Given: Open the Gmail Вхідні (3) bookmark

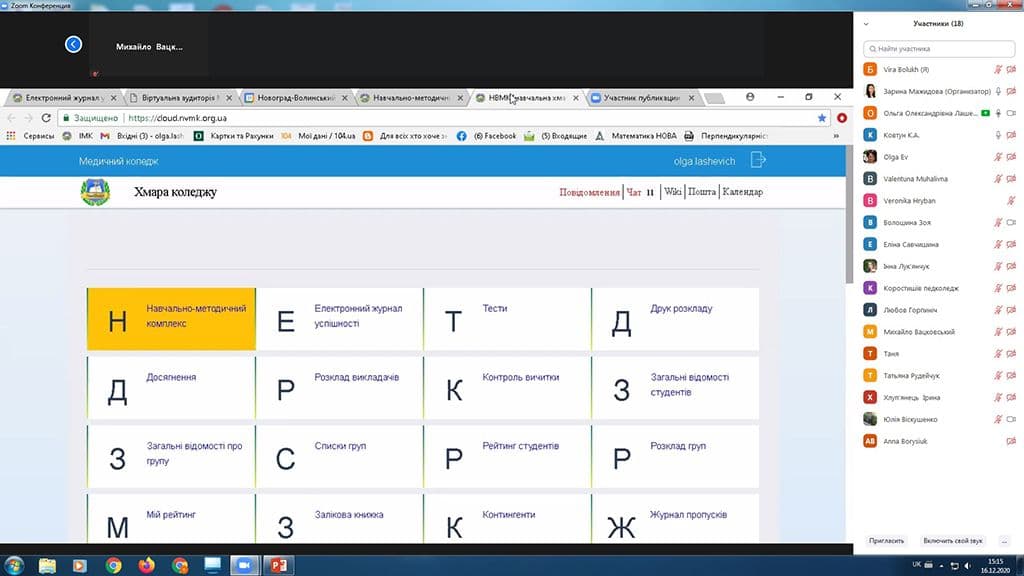Looking at the screenshot, I should [x=142, y=136].
